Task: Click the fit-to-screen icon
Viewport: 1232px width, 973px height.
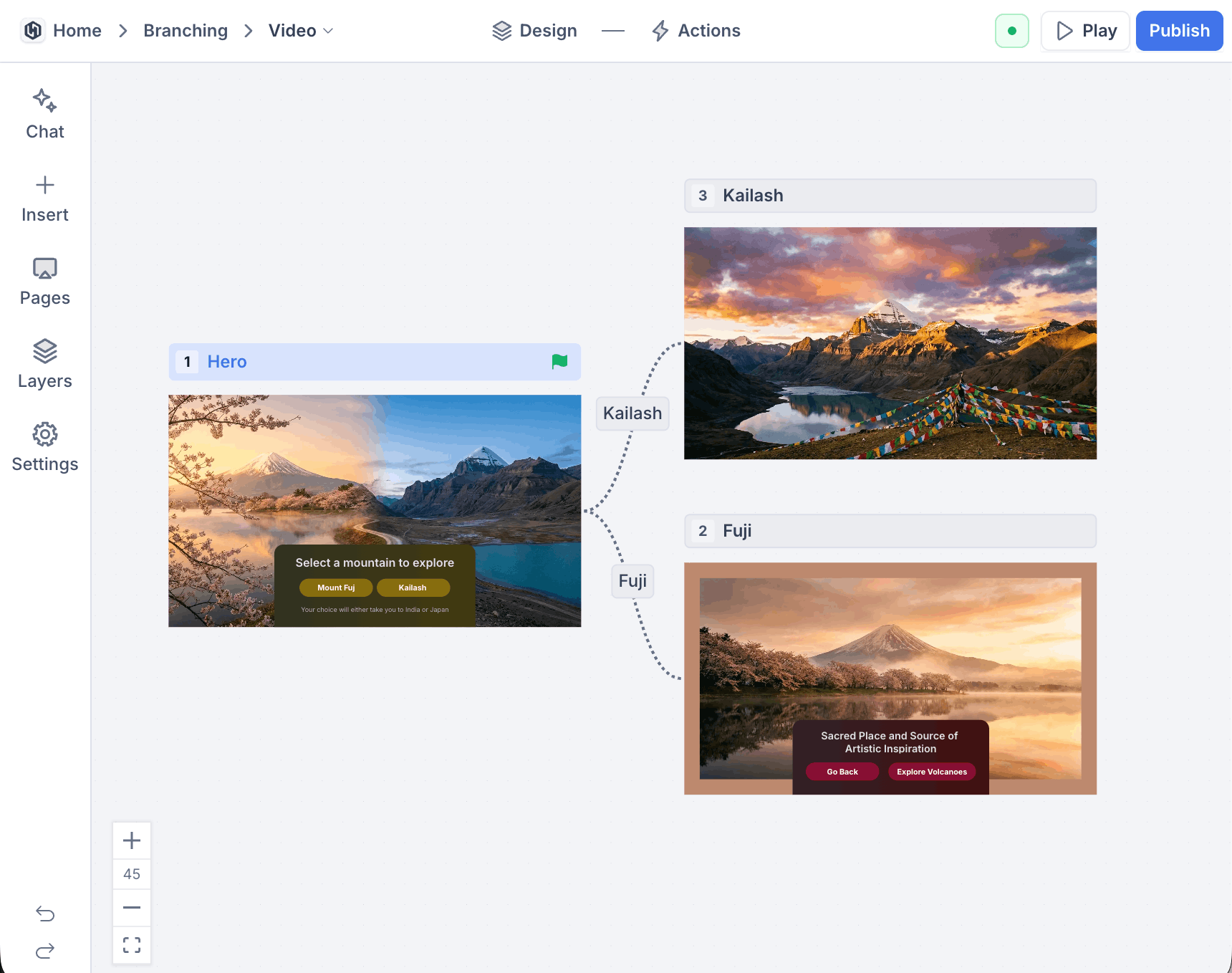Action: [132, 945]
